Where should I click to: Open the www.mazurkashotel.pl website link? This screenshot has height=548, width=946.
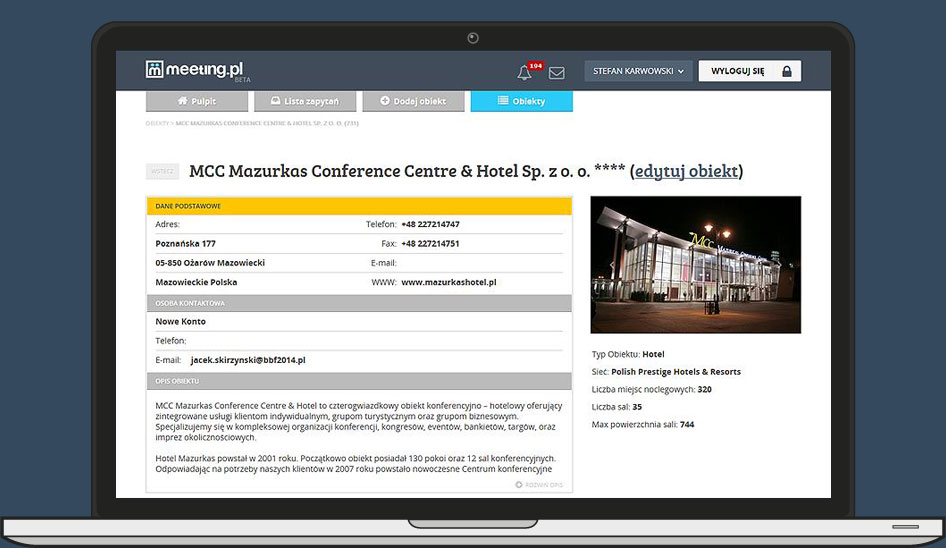(x=449, y=282)
